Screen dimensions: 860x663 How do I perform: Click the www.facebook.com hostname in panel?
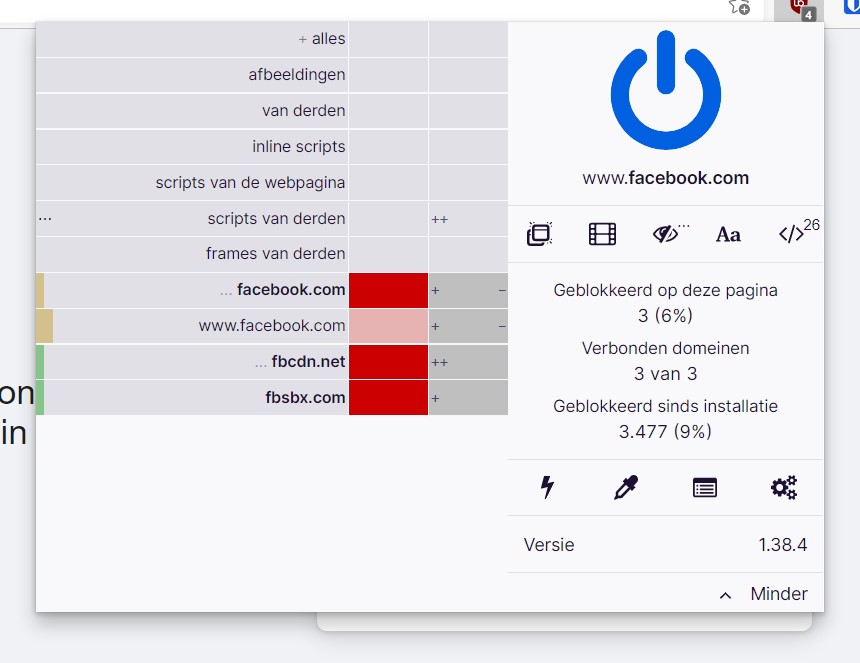tap(665, 178)
